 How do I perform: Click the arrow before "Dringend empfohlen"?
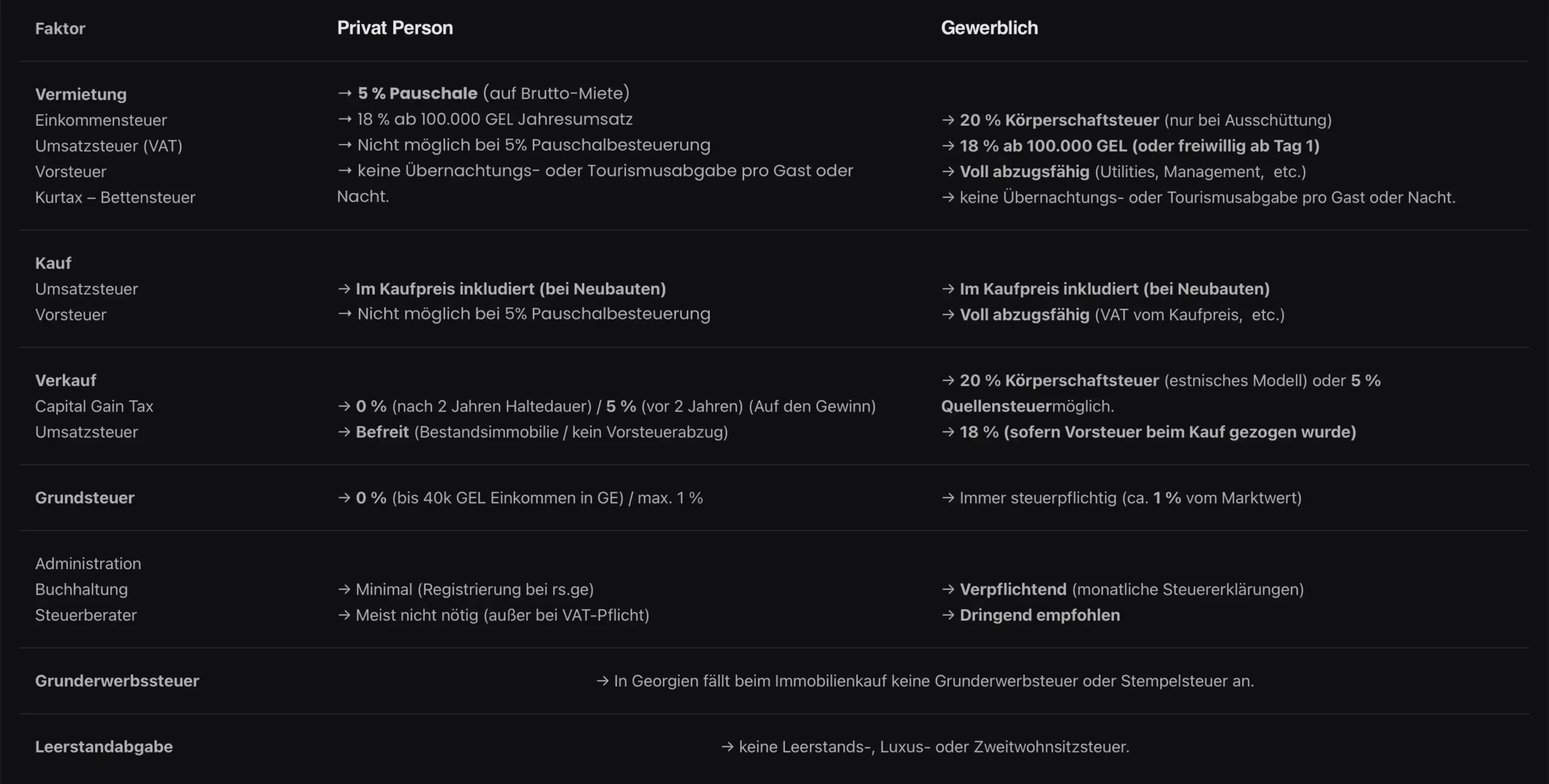pos(948,615)
